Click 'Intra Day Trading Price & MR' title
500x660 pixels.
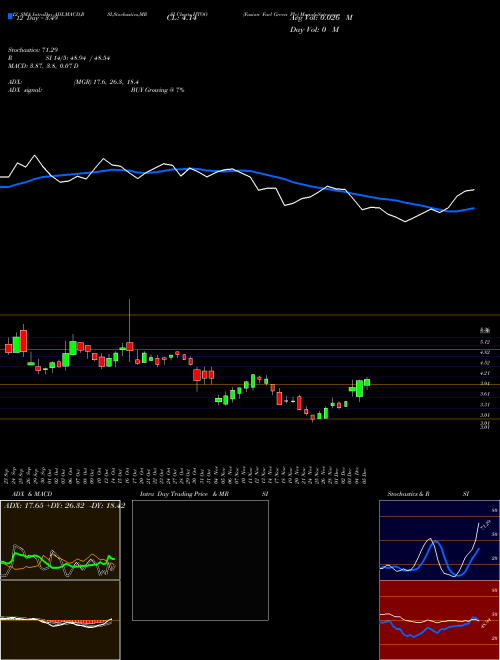(x=184, y=494)
